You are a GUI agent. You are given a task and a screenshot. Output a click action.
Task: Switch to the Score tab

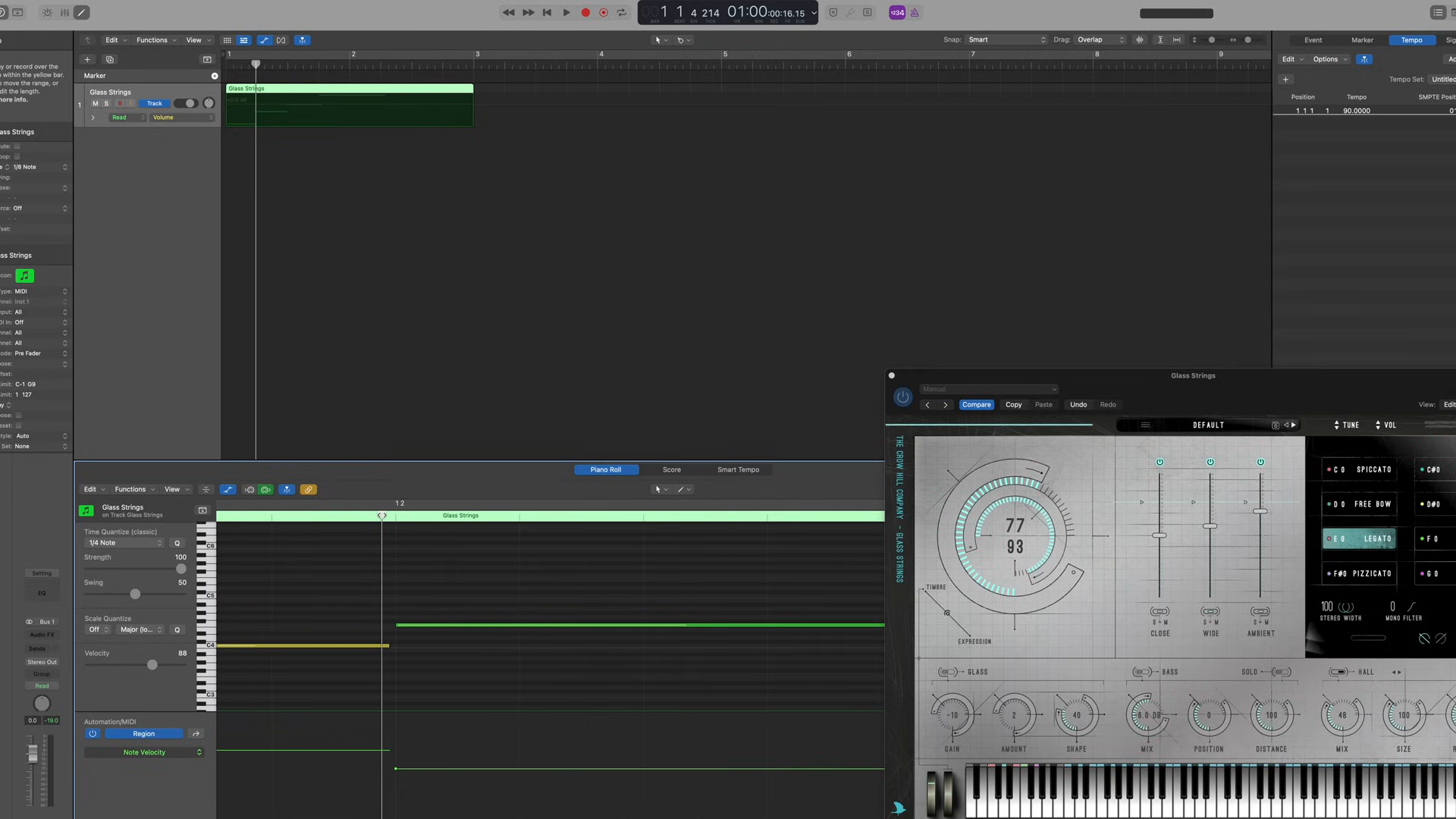coord(671,469)
